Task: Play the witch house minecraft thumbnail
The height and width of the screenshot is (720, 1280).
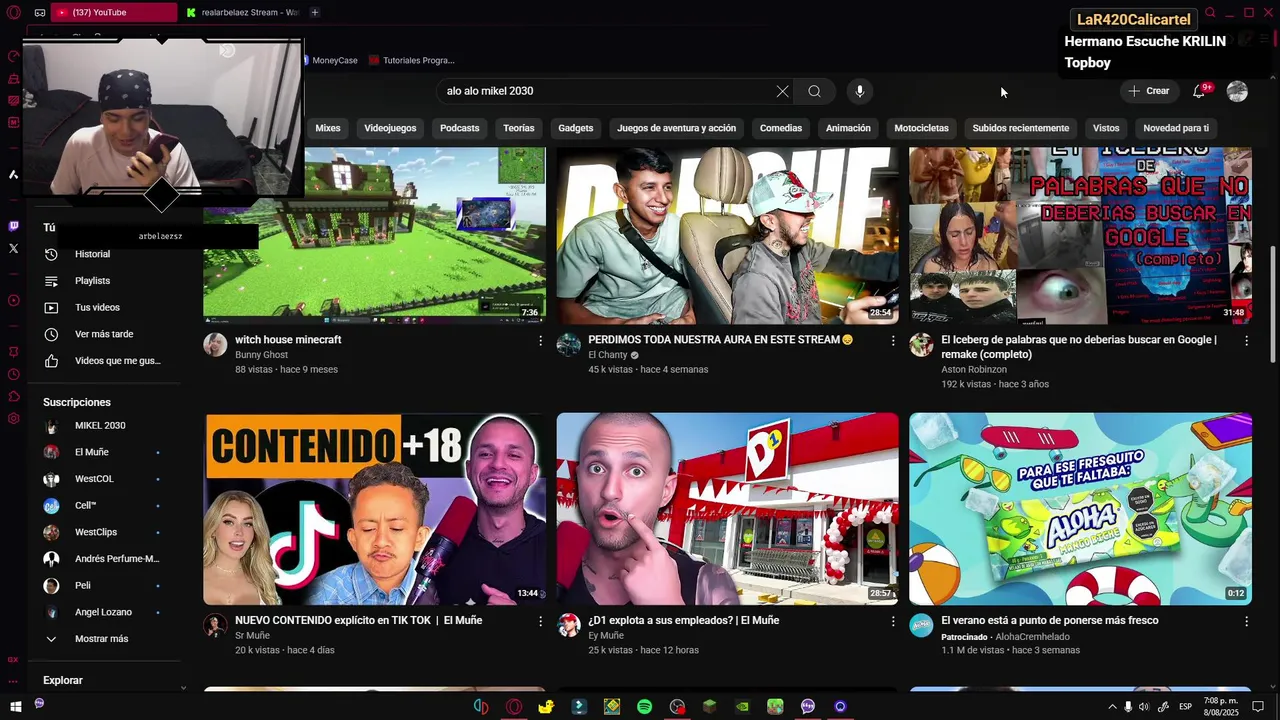Action: (x=374, y=235)
